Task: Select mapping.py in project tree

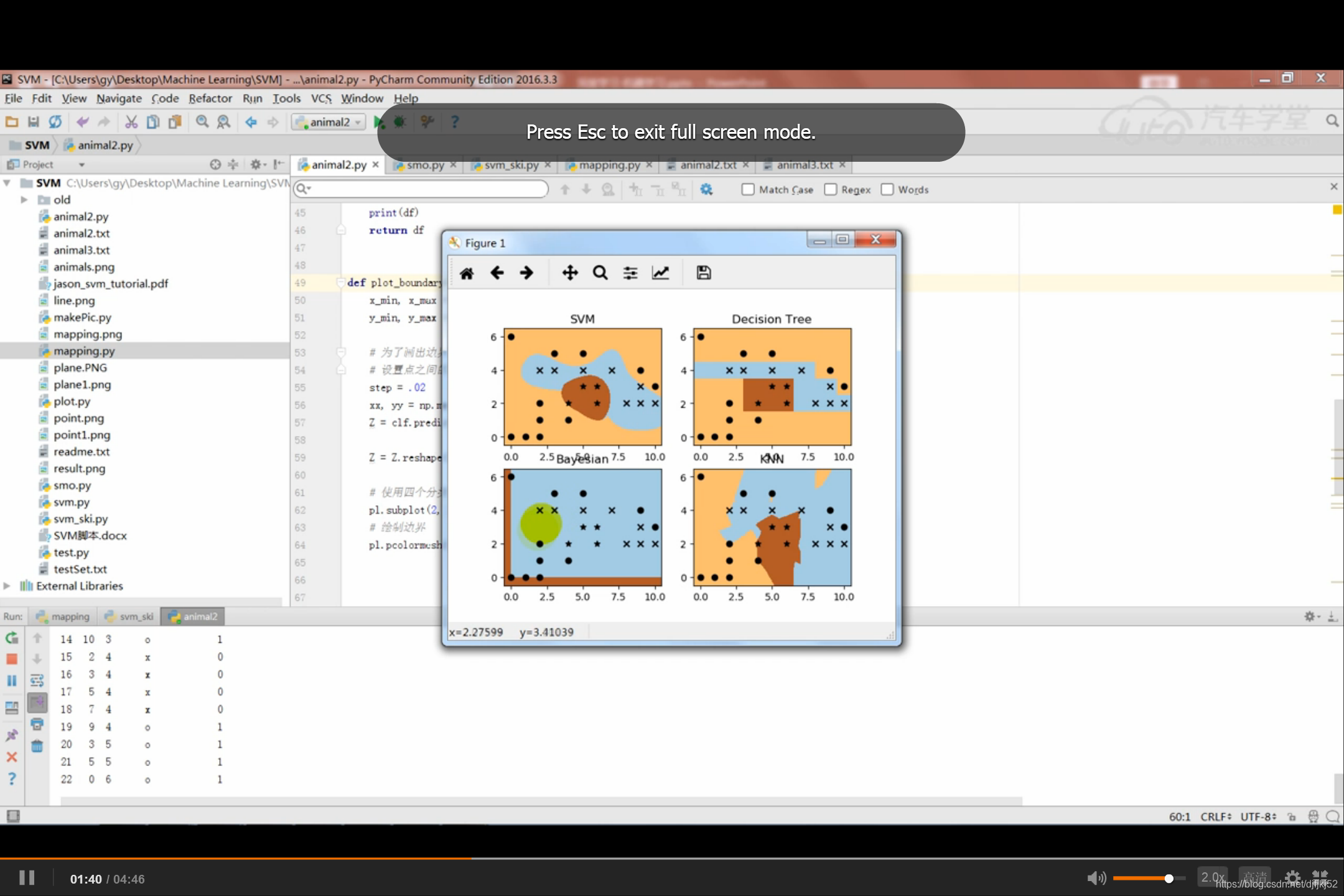Action: [x=84, y=351]
